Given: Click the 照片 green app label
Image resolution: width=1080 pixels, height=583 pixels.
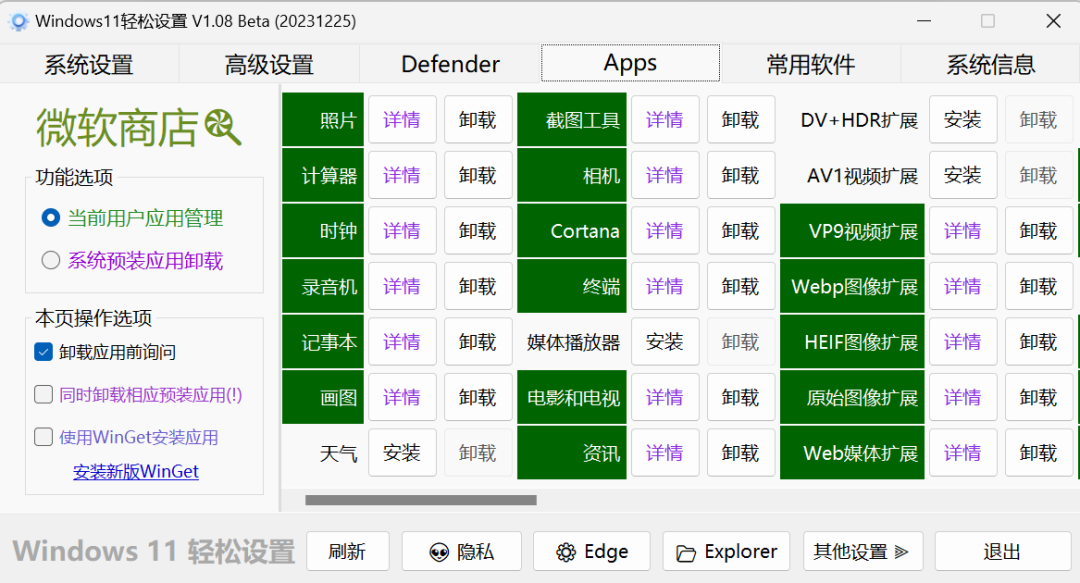Looking at the screenshot, I should coord(323,119).
